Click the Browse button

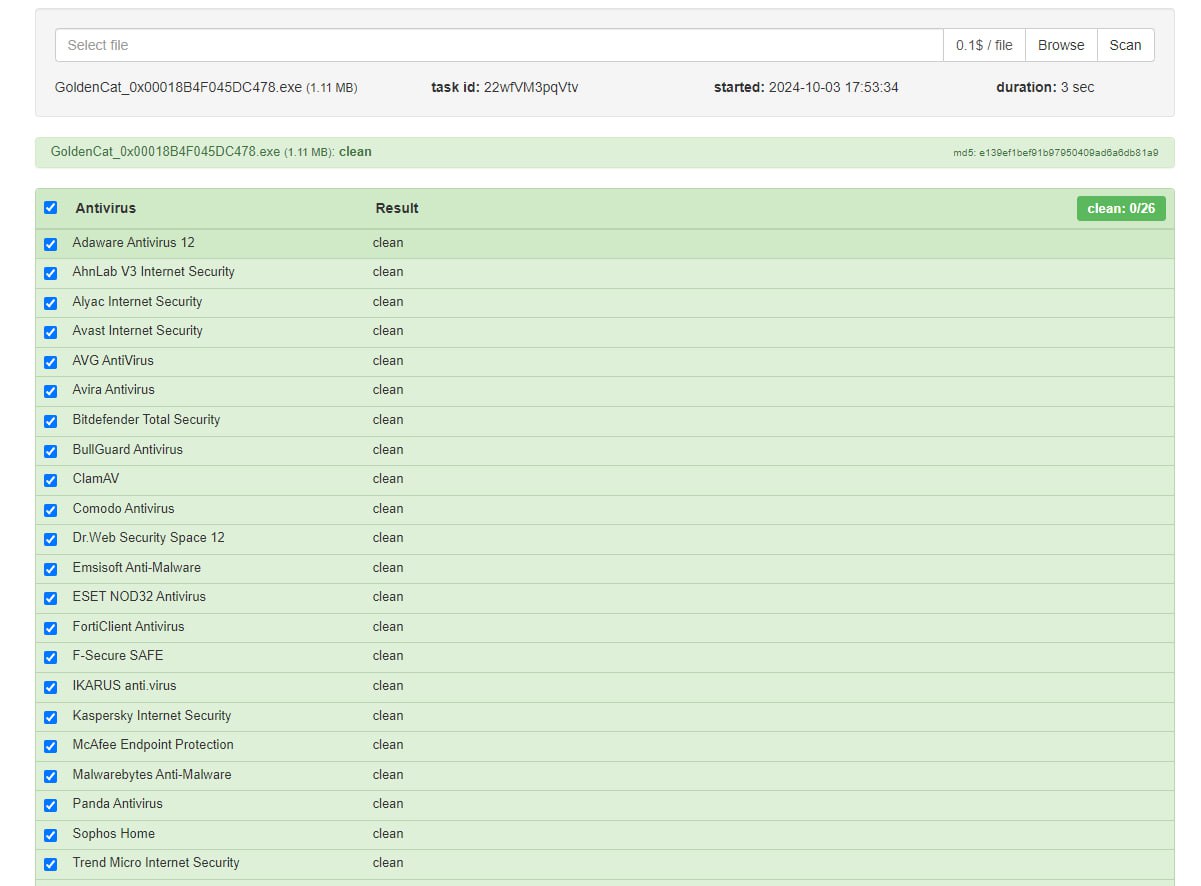(x=1061, y=45)
